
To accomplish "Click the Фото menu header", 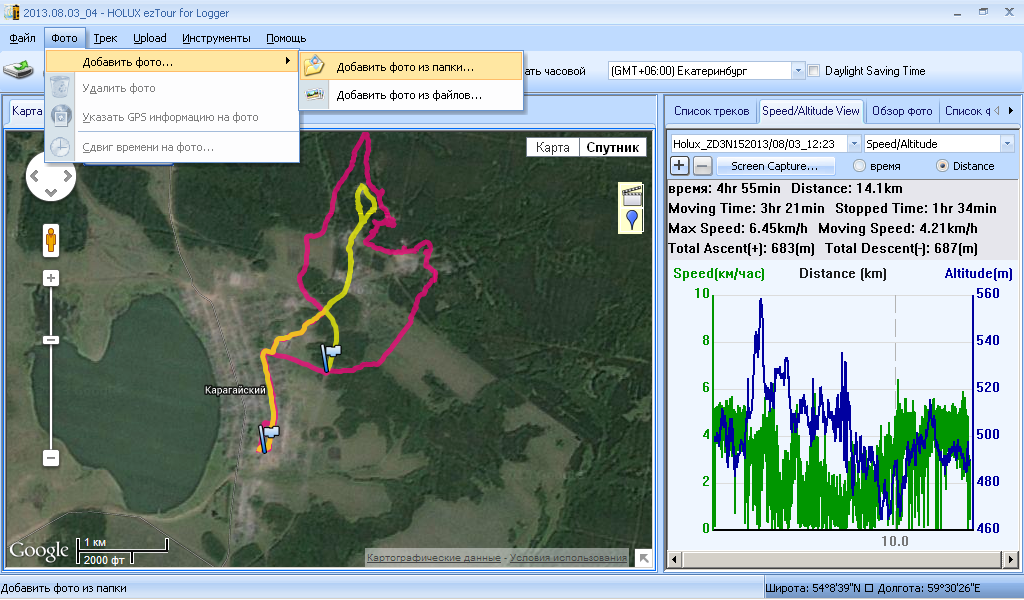I will coord(64,38).
